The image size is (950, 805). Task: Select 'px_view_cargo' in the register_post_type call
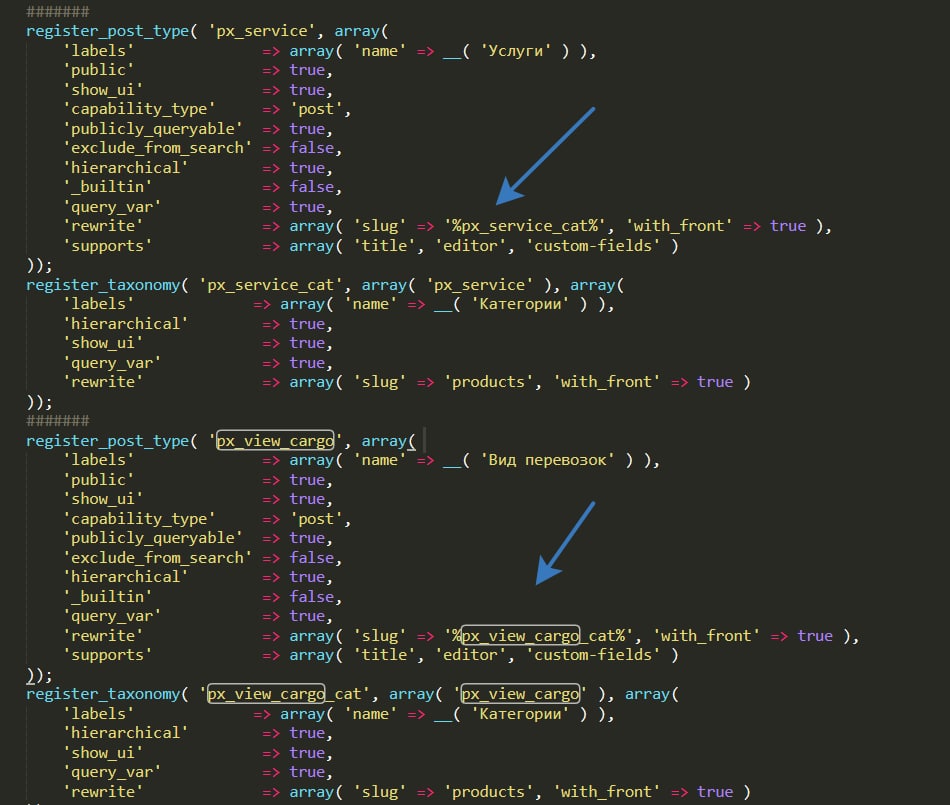(276, 441)
